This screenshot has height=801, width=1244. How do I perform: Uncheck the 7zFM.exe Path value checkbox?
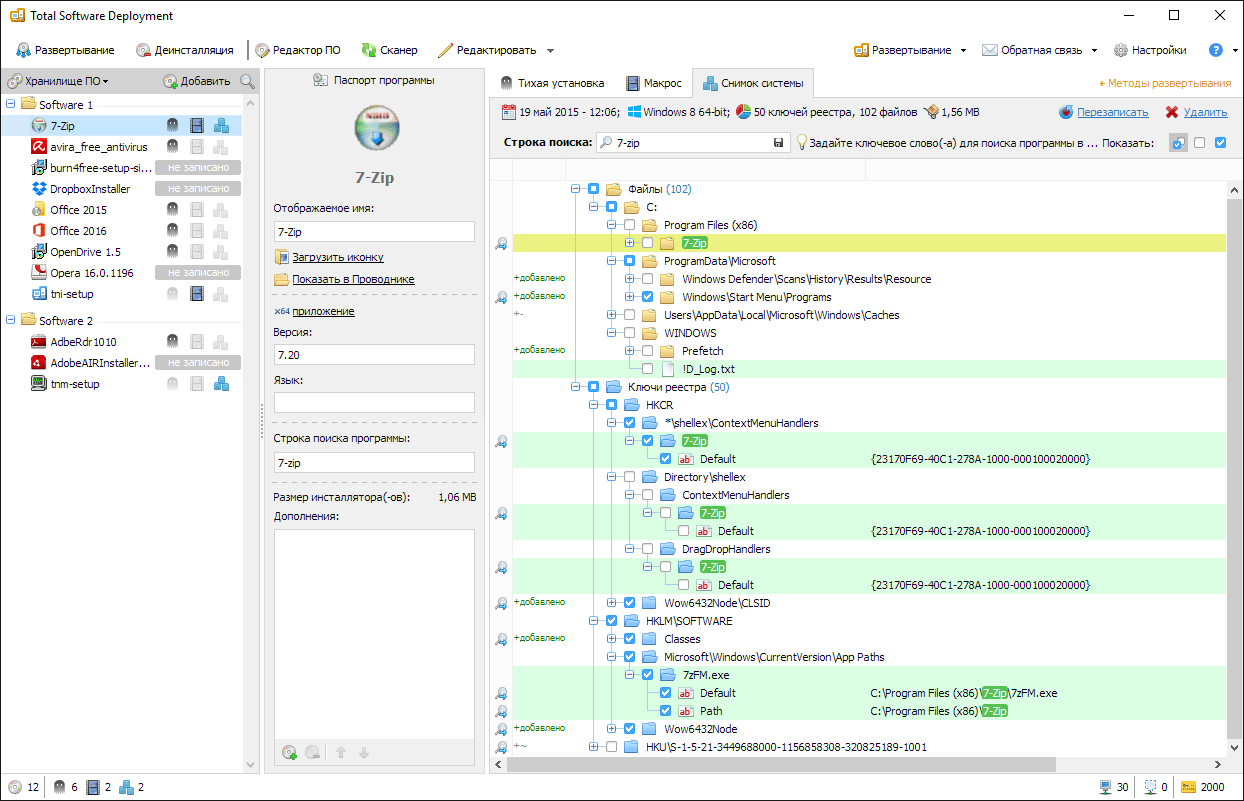click(666, 711)
